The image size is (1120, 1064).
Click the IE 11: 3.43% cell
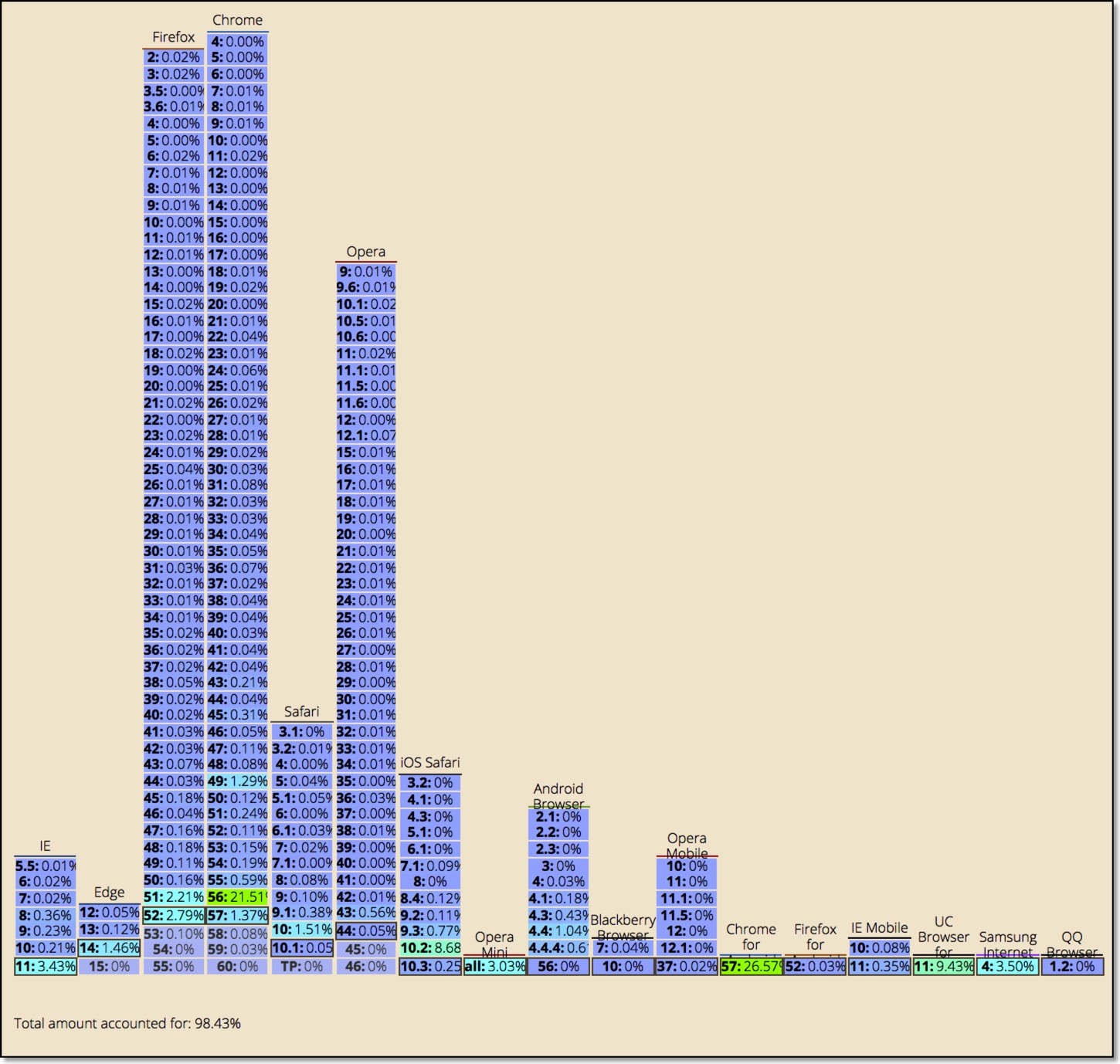tap(46, 966)
